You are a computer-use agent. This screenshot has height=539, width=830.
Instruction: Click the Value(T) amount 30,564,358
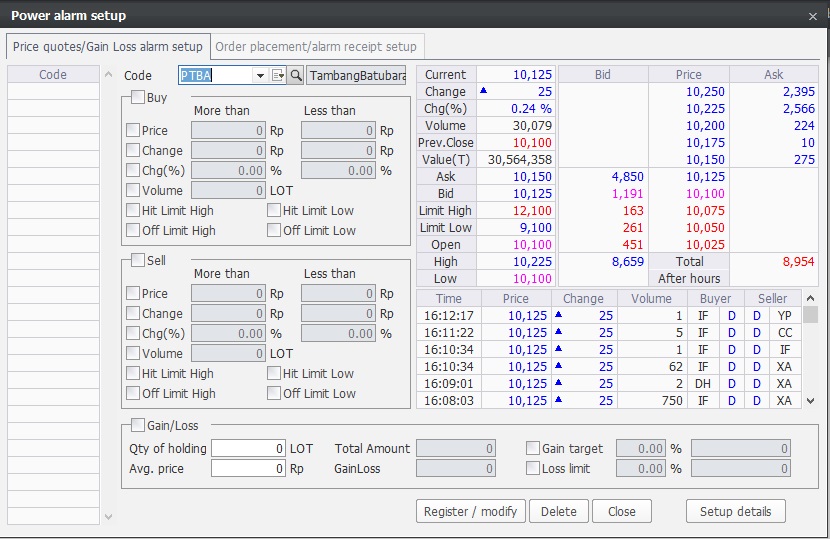pyautogui.click(x=516, y=159)
